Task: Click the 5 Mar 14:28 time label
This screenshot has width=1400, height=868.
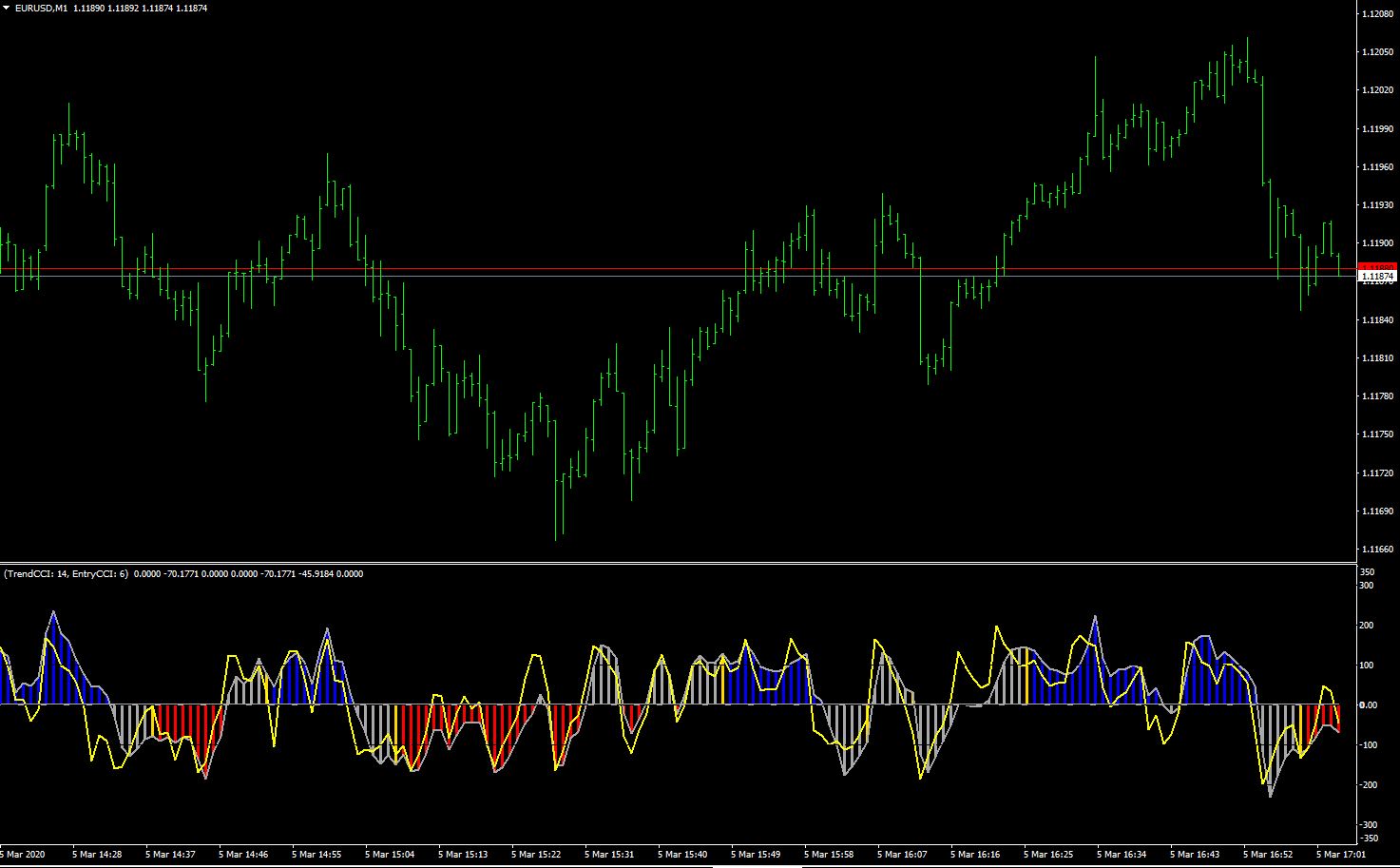Action: click(97, 854)
